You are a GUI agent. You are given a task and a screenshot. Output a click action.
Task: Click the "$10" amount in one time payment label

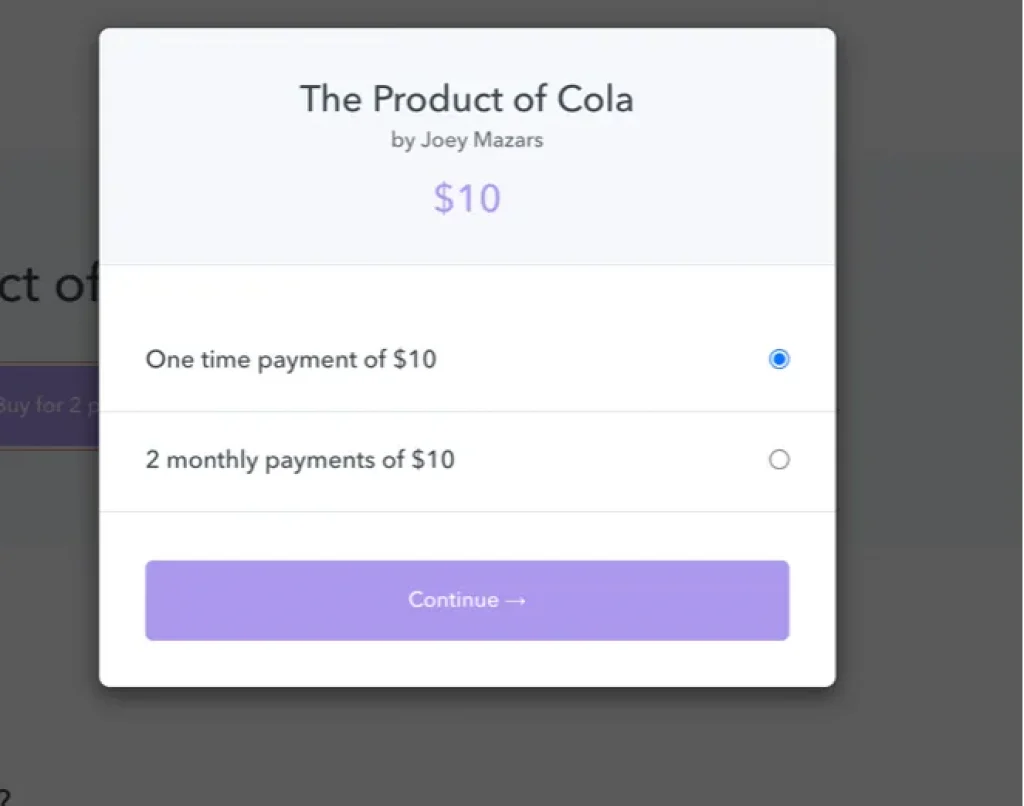pos(414,359)
